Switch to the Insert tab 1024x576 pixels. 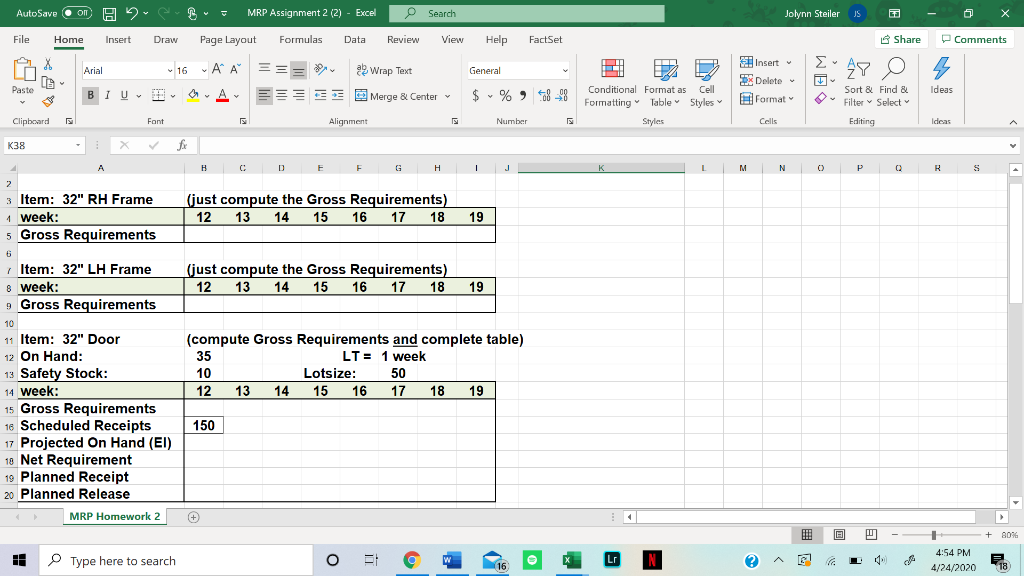pos(118,39)
